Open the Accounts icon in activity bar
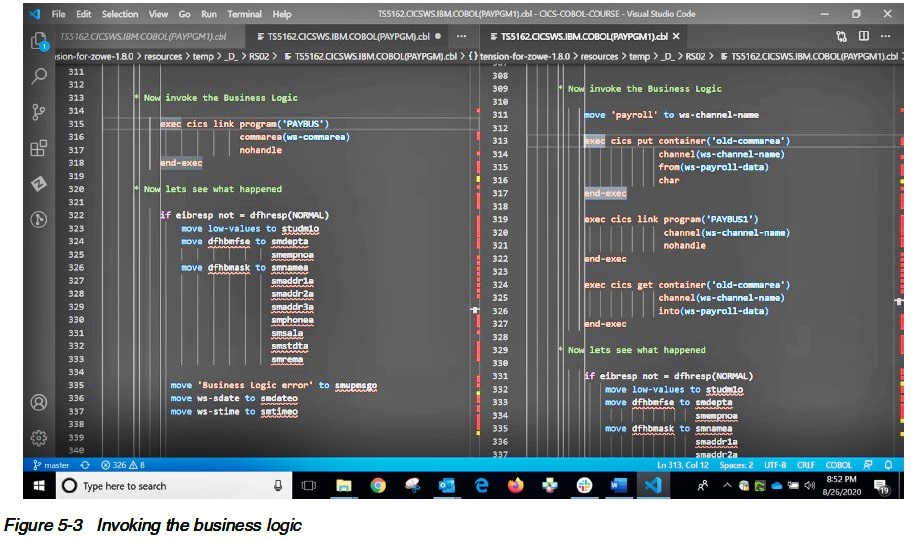This screenshot has height=541, width=914. click(x=39, y=402)
